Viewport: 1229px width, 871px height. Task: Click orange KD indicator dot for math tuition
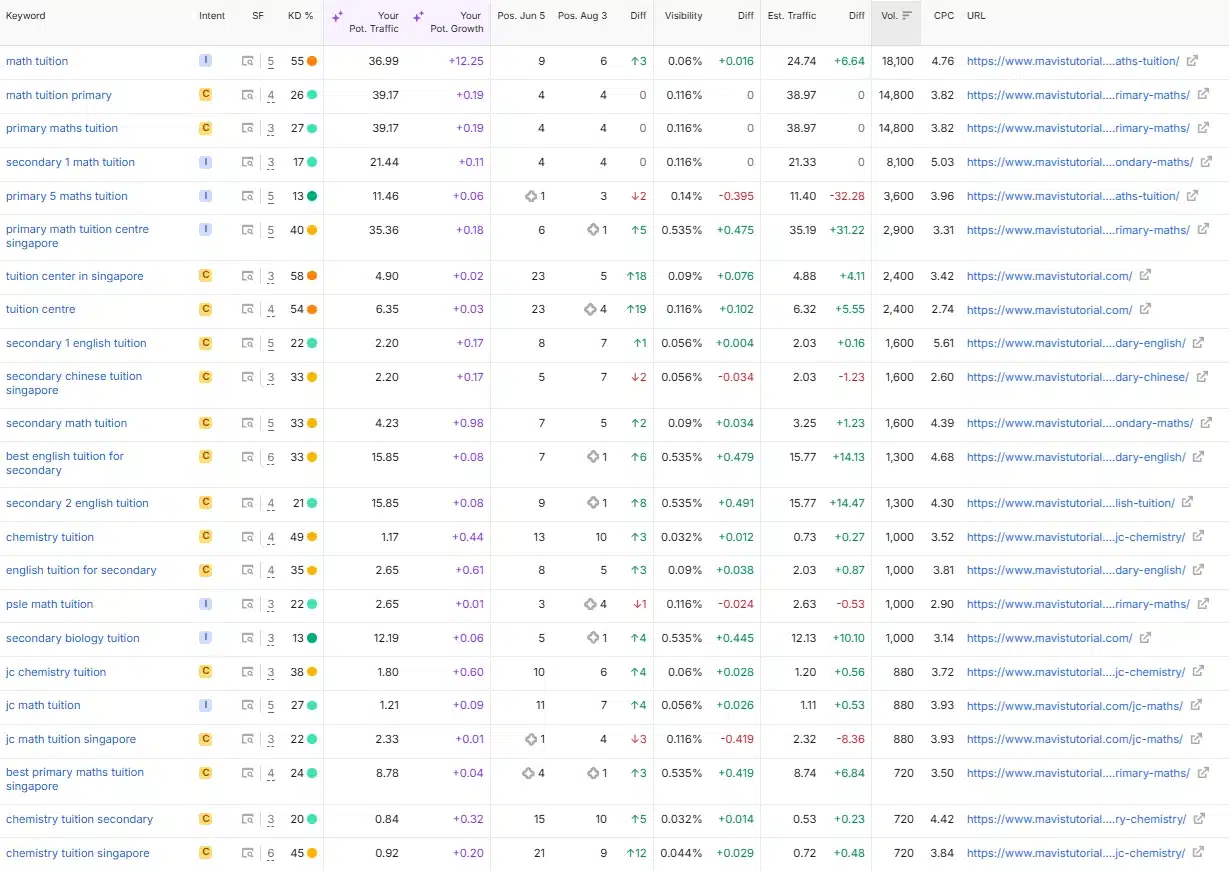(x=312, y=61)
